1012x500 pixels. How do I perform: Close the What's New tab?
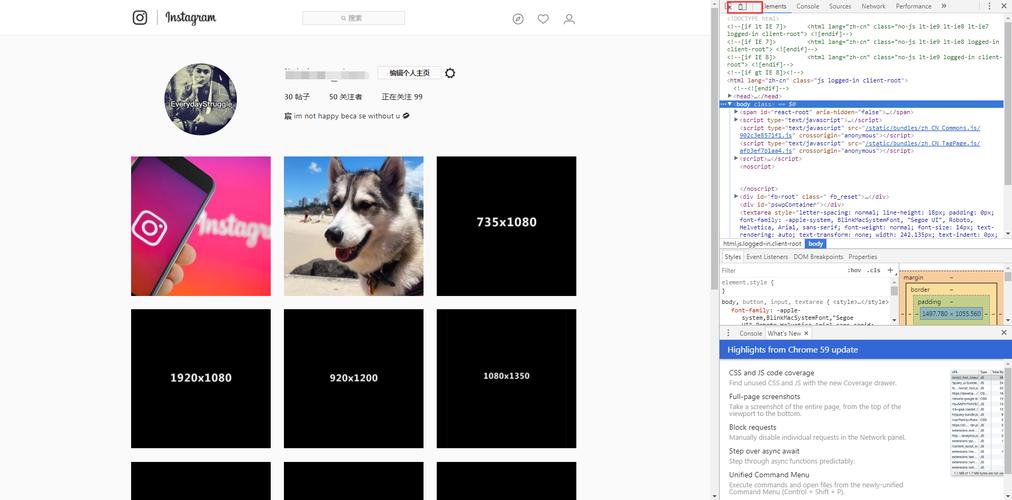(806, 334)
